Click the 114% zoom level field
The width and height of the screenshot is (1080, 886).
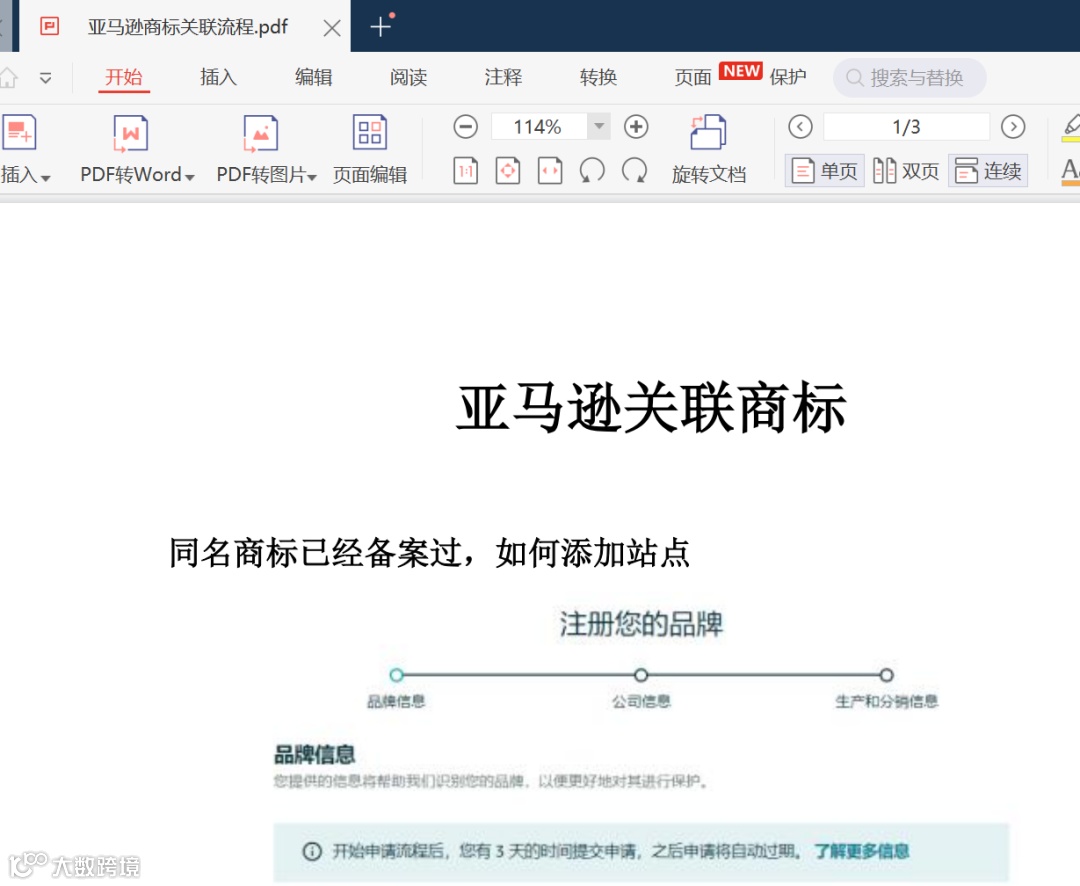point(538,127)
